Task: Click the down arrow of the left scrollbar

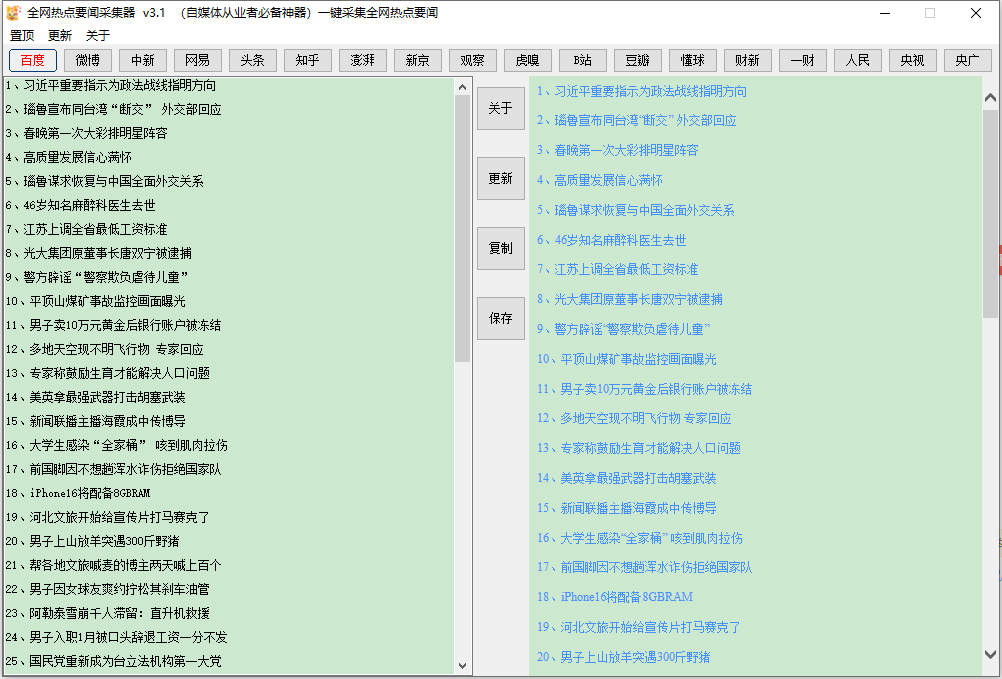Action: click(461, 664)
